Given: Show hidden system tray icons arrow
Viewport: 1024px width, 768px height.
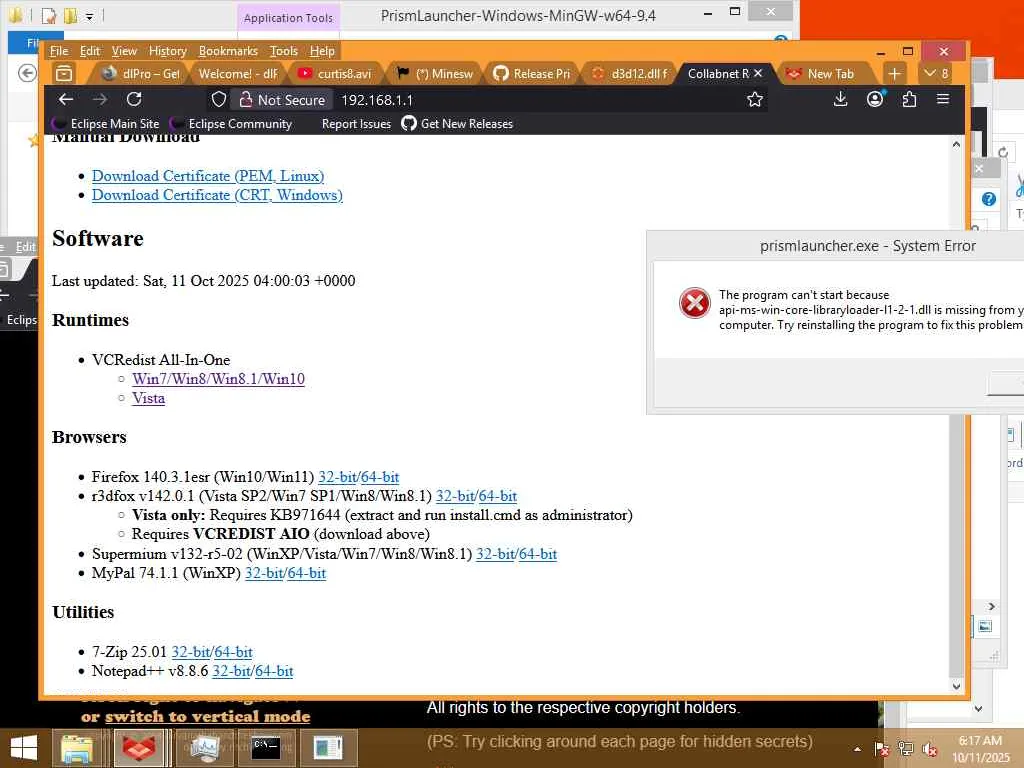Looking at the screenshot, I should point(857,750).
